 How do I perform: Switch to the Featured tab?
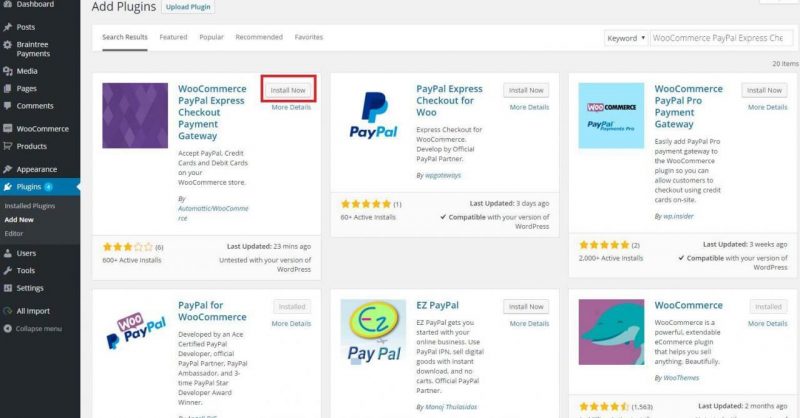click(173, 37)
